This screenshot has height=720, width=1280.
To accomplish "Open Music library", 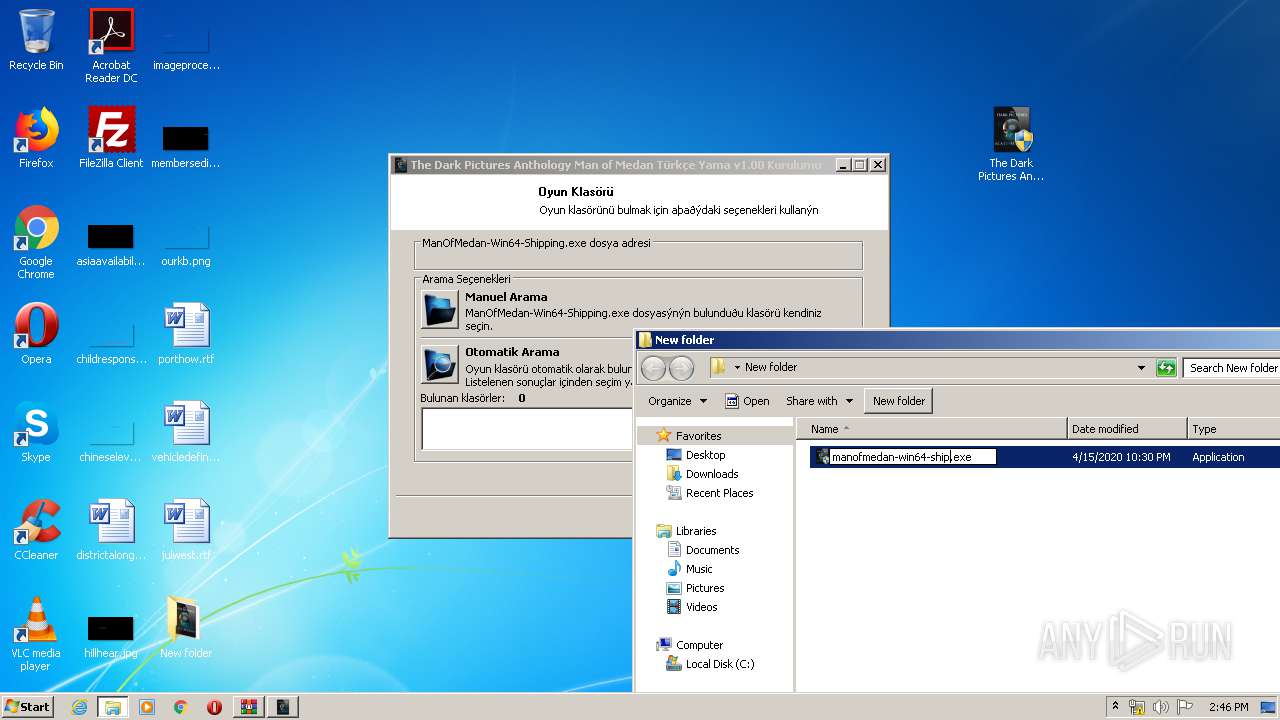I will tap(698, 569).
